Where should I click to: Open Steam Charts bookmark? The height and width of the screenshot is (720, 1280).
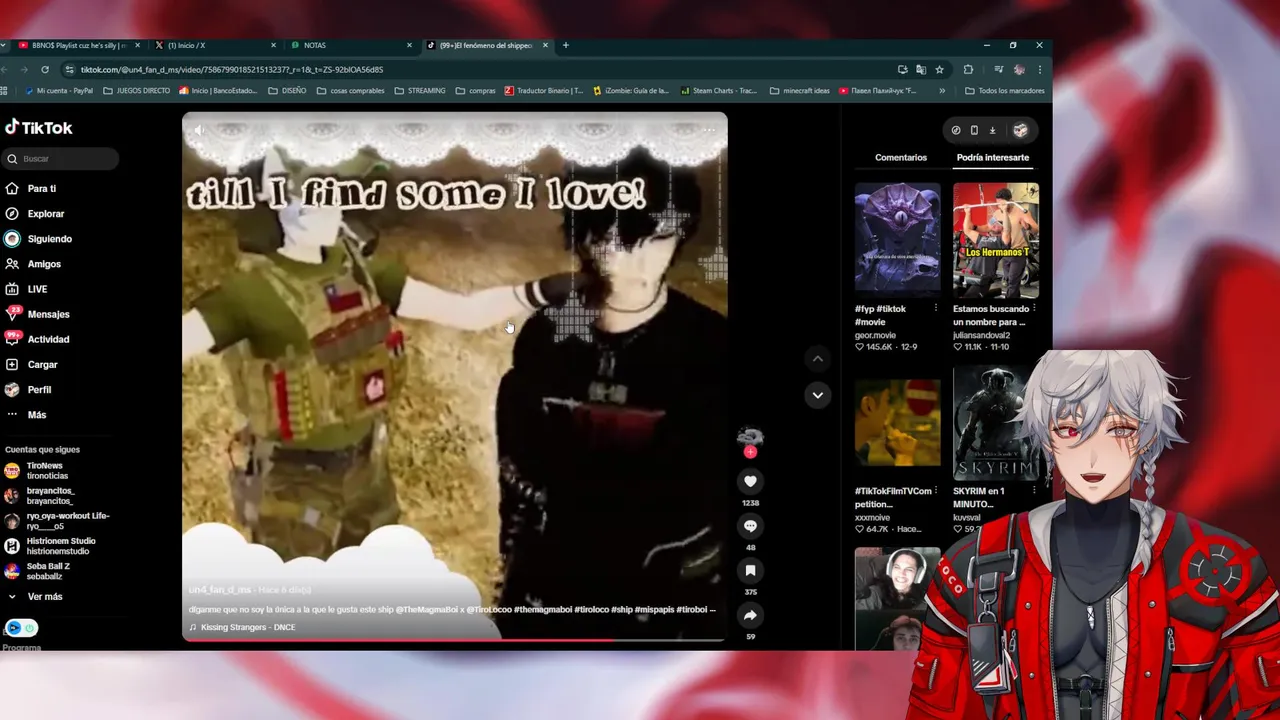[x=719, y=91]
